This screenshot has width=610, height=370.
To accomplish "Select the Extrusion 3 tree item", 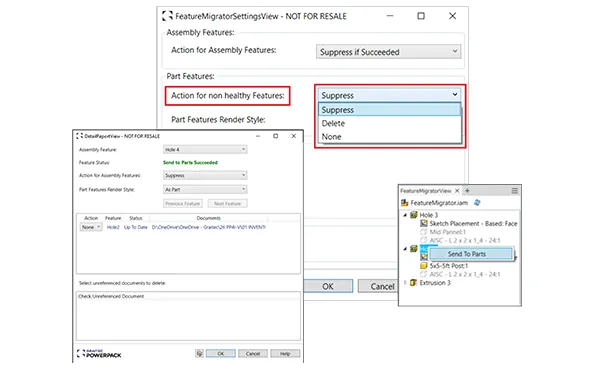I will click(435, 283).
